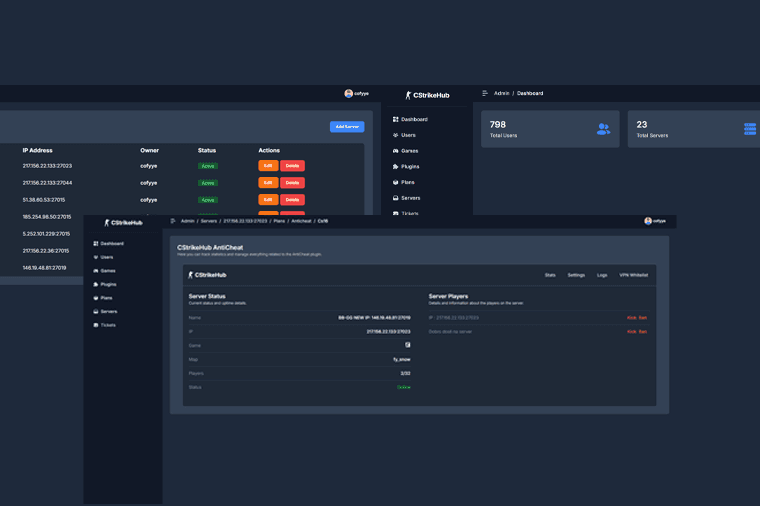The height and width of the screenshot is (506, 760).
Task: Select Plans in the Admin Dashboard window sidebar
Action: pyautogui.click(x=403, y=182)
